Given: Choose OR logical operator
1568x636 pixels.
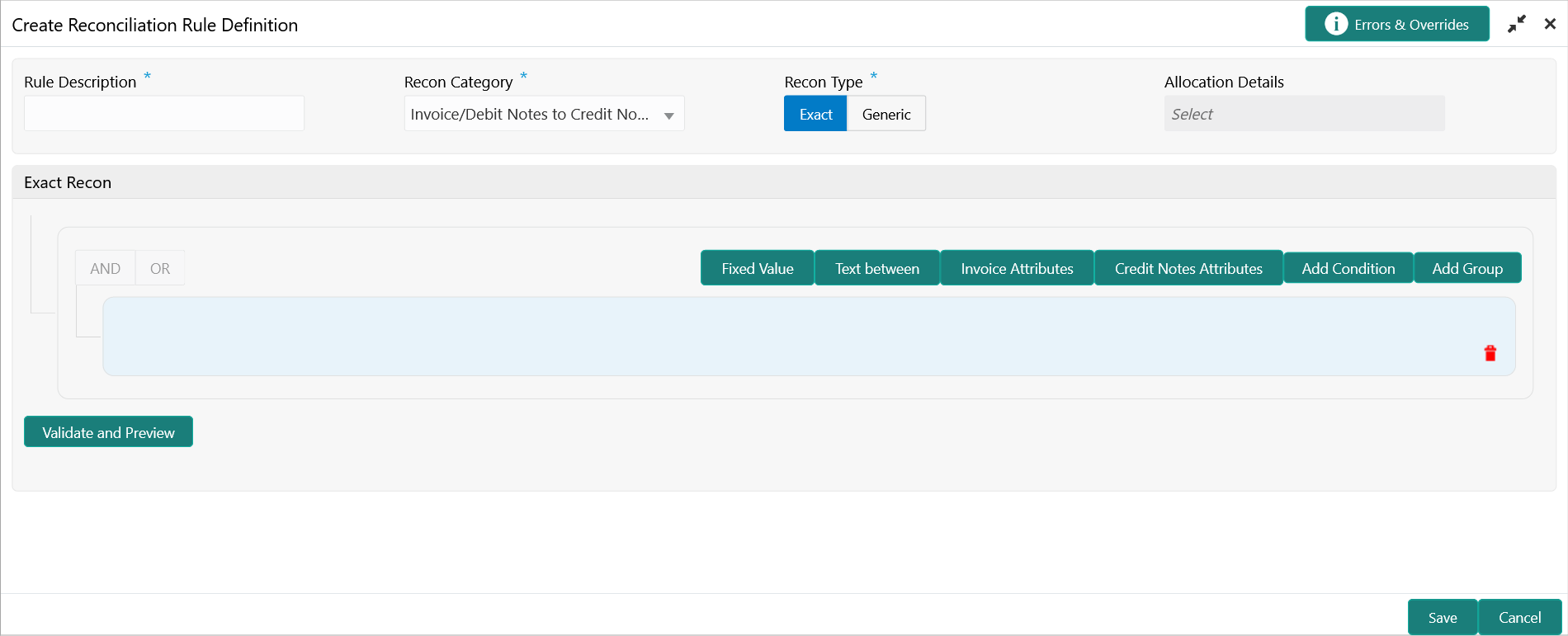Looking at the screenshot, I should coord(160,268).
